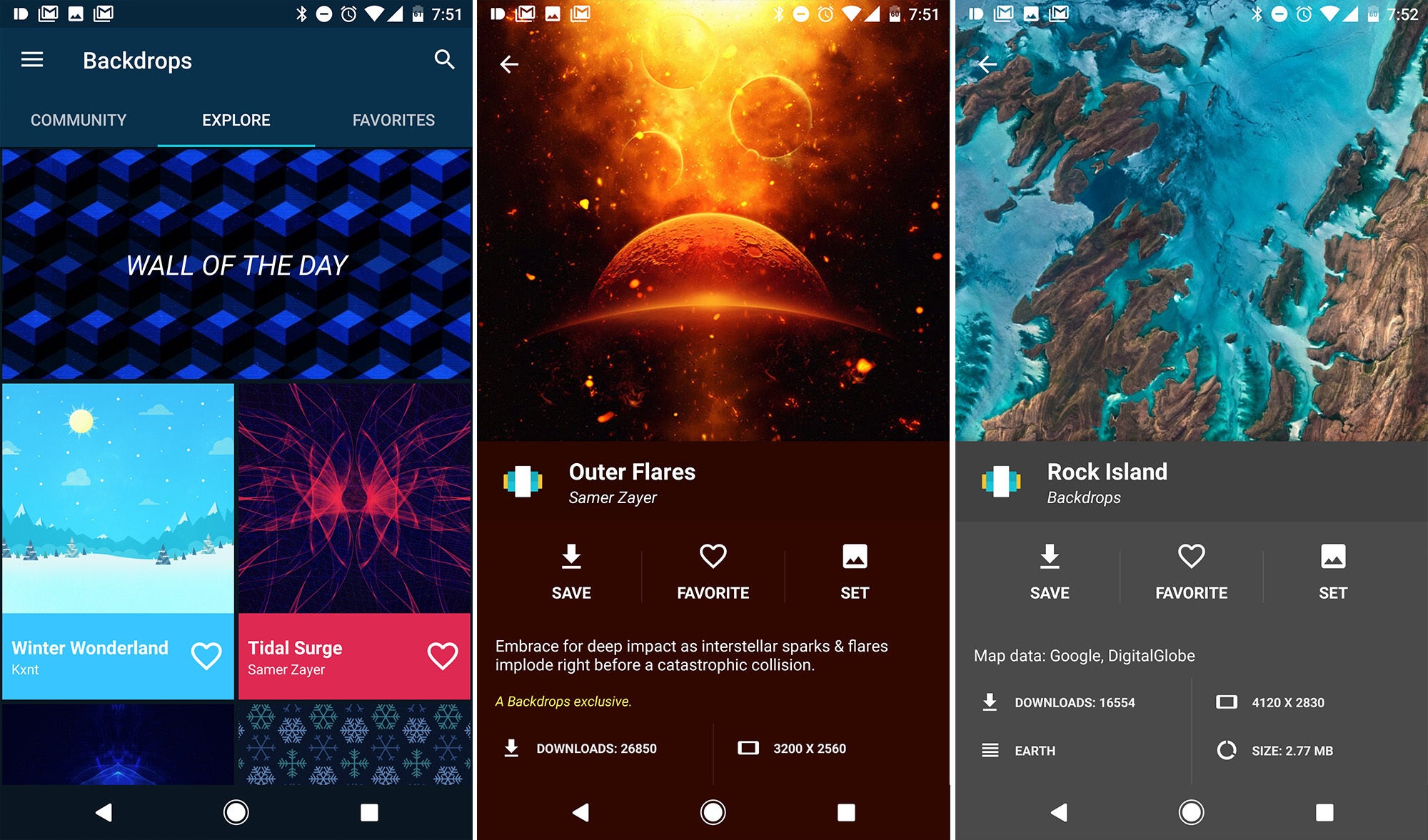
Task: Open the Winter Wonderland wallpaper detail
Action: [x=118, y=550]
